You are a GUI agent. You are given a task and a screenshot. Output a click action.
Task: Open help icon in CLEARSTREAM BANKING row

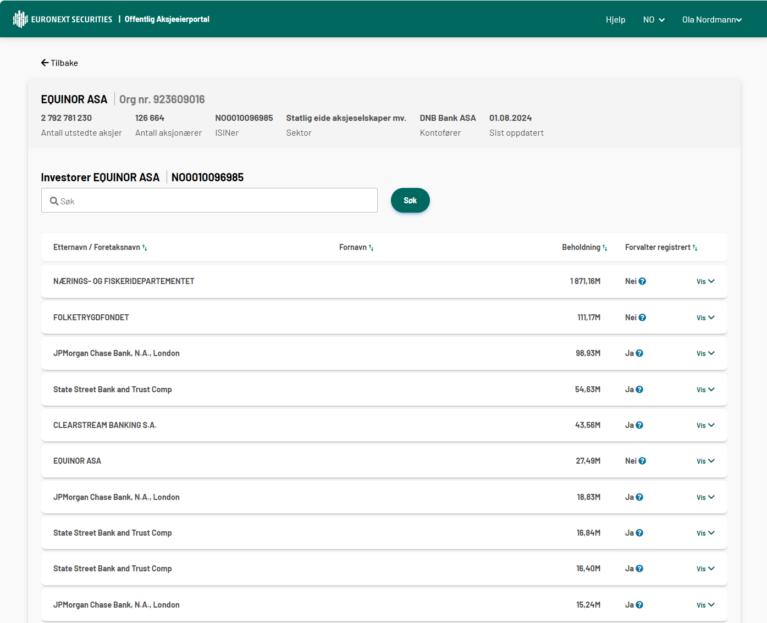tap(639, 425)
